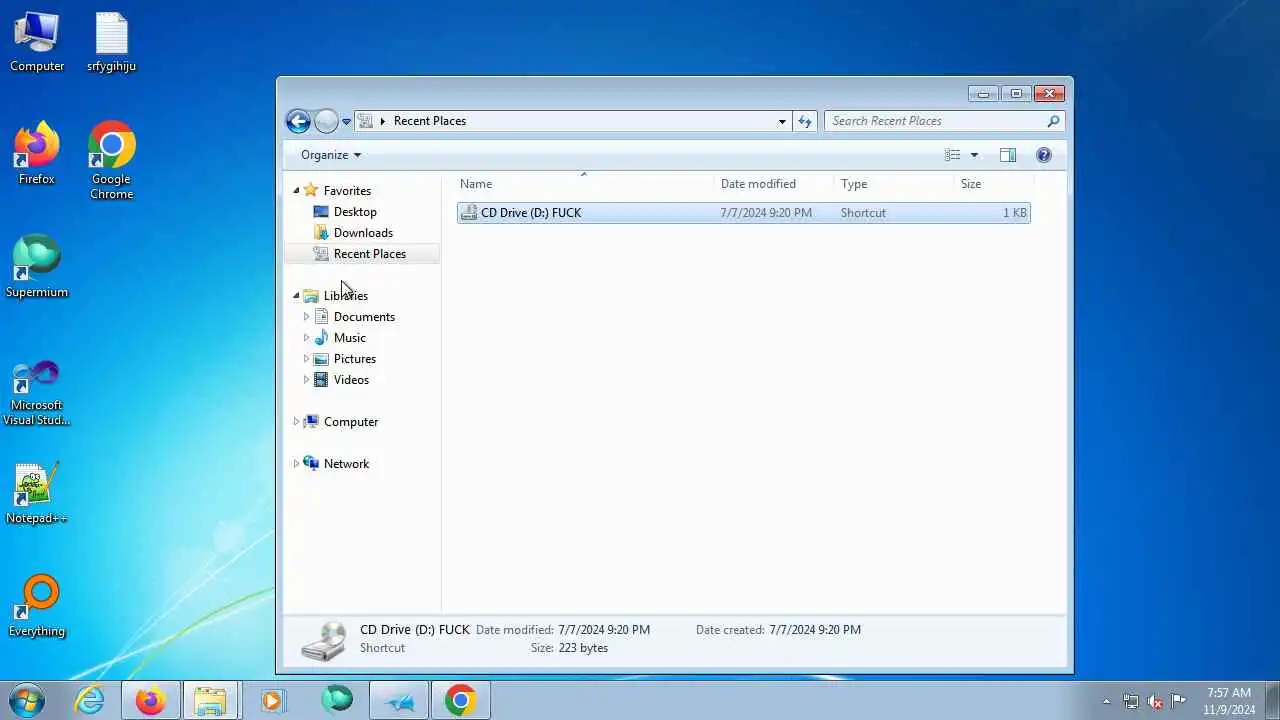Launch Google Chrome from the desktop
Screen dimensions: 1280x720
click(111, 162)
